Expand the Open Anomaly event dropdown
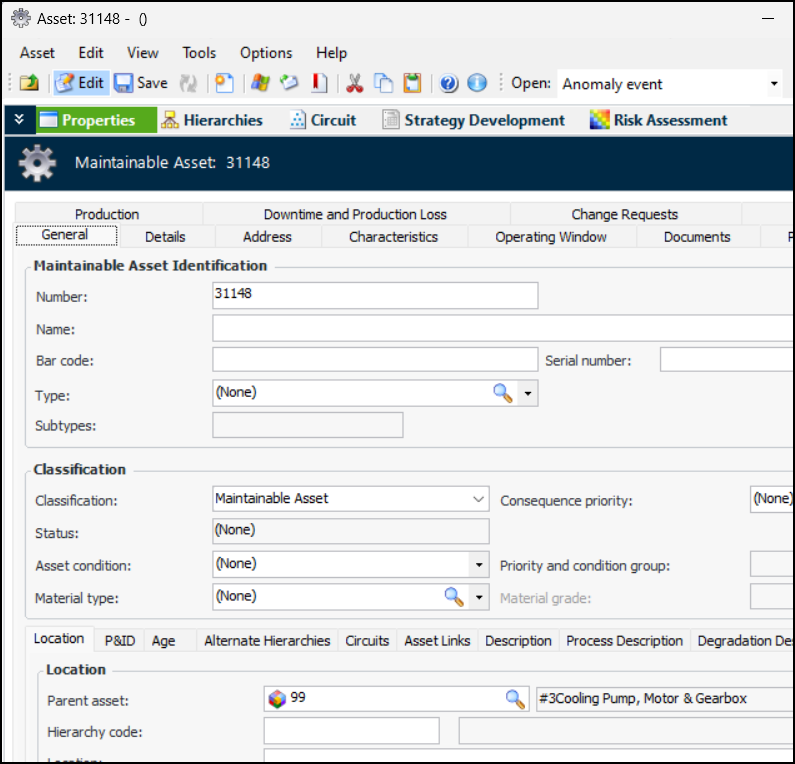Screen dimensions: 795x764 tap(774, 84)
